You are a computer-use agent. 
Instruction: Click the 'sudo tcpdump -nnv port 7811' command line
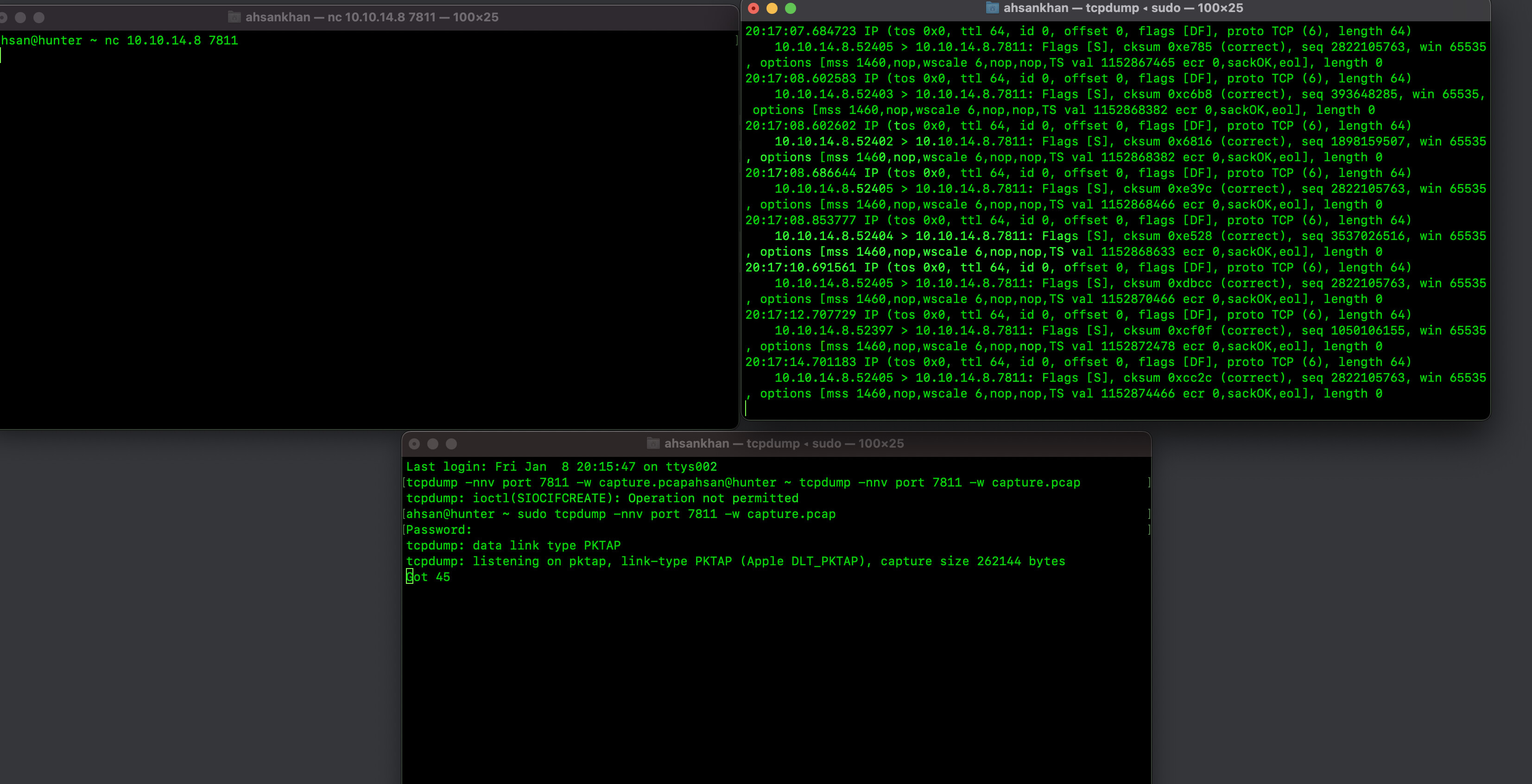620,514
